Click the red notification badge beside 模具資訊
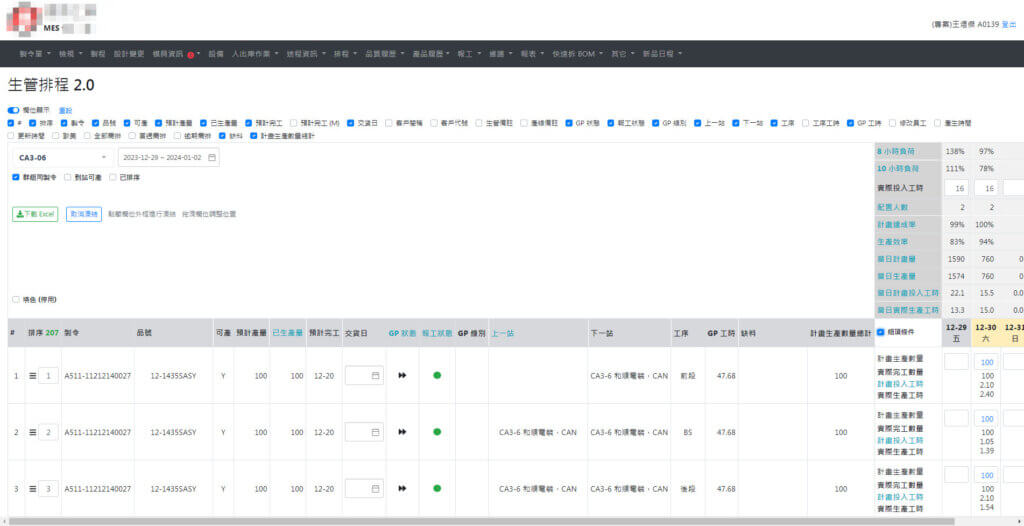The height and width of the screenshot is (526, 1024). 190,54
